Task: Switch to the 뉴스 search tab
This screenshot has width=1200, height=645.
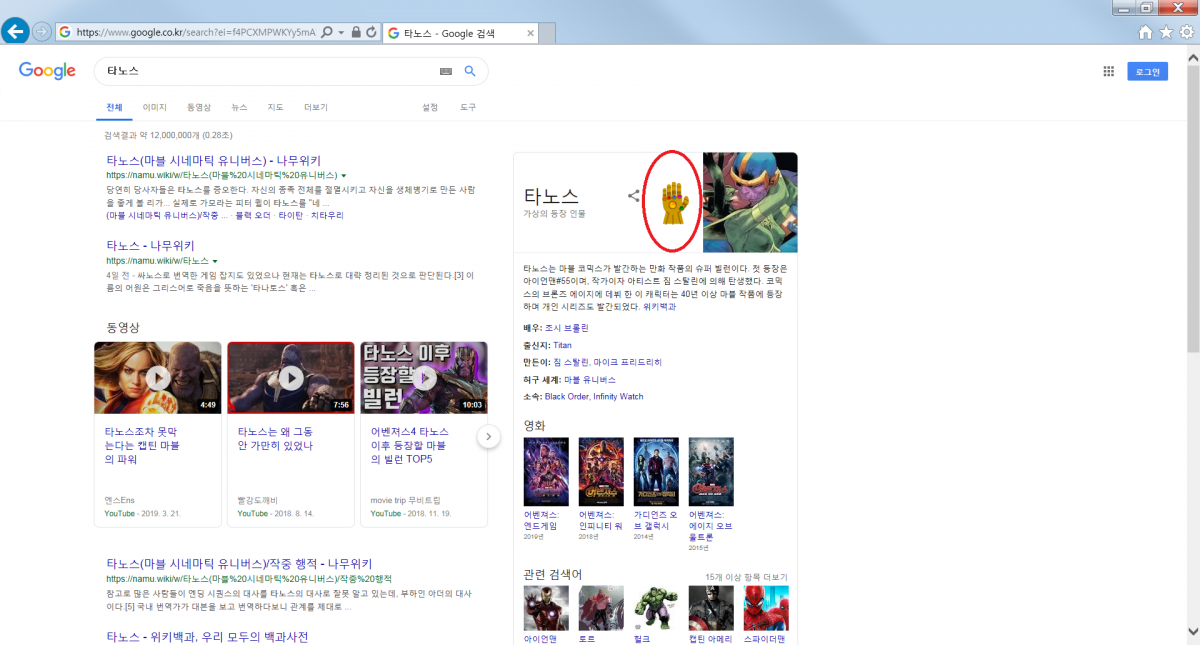Action: pyautogui.click(x=239, y=107)
